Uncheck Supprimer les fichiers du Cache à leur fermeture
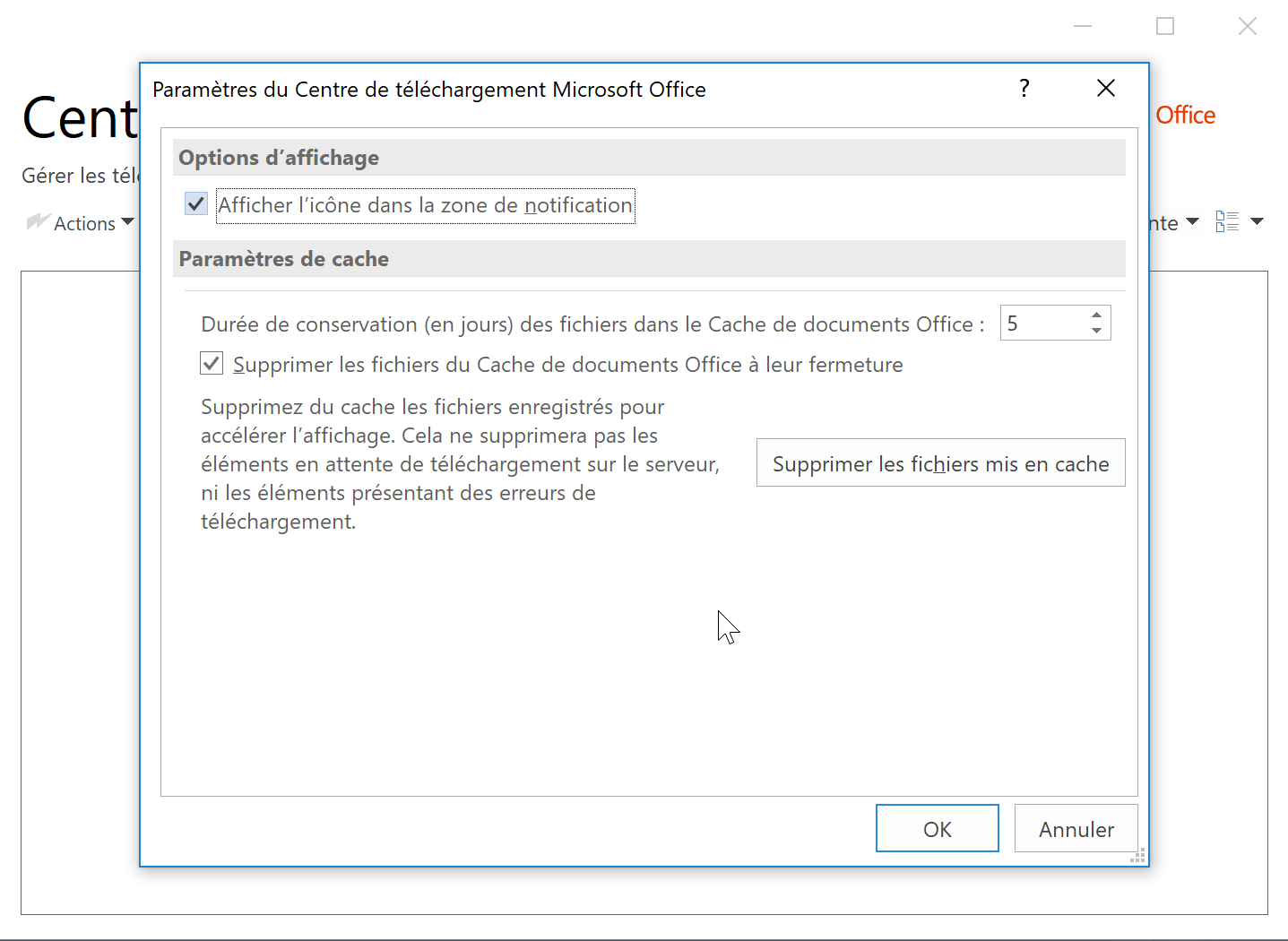 pos(212,363)
